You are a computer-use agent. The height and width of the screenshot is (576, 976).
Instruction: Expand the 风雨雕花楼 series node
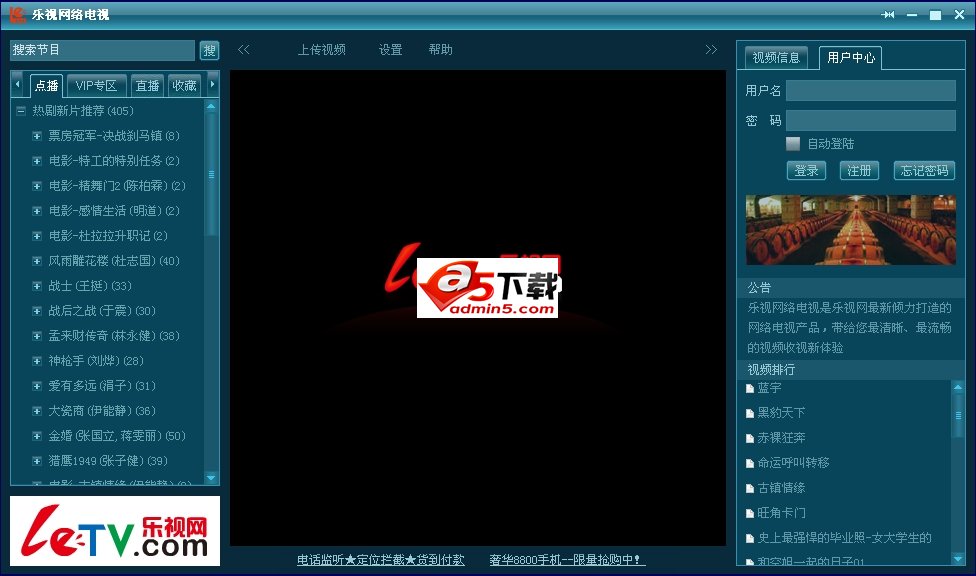point(37,261)
